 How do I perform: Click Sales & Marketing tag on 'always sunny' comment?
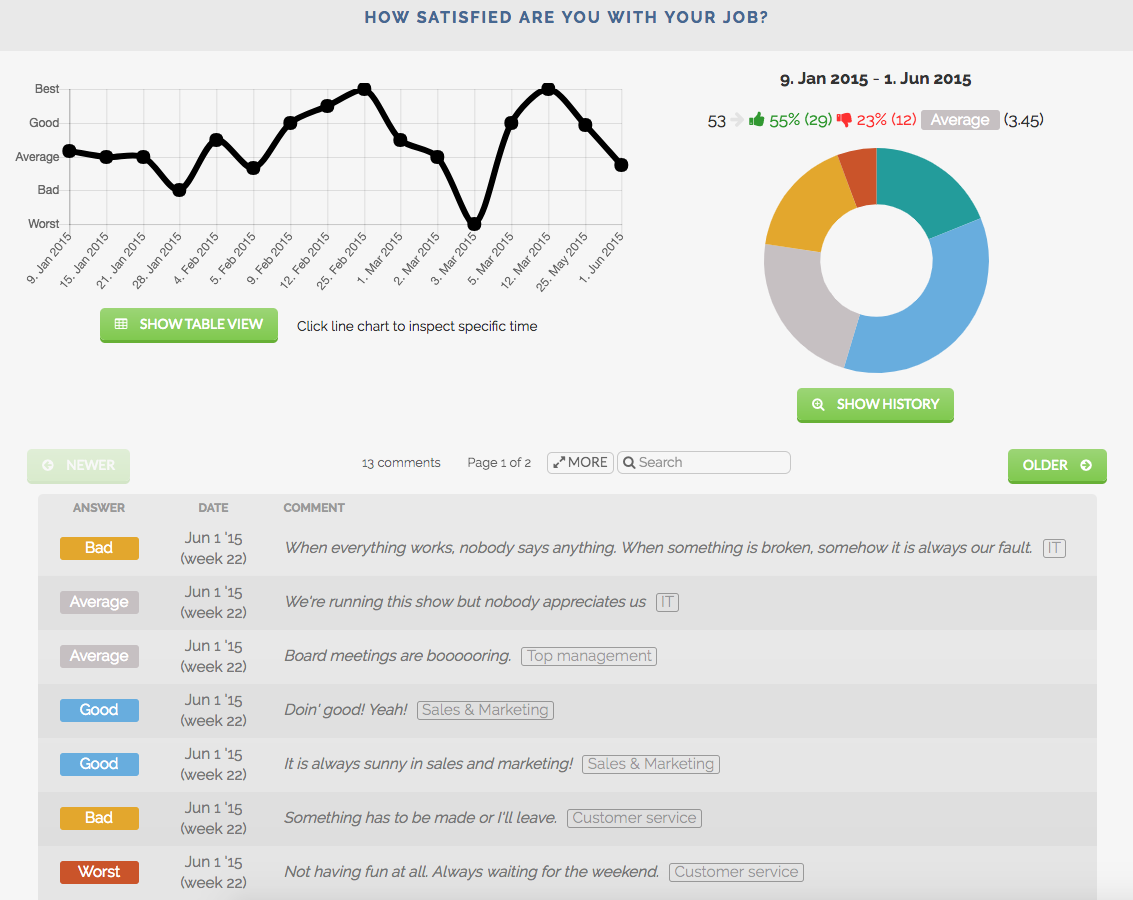[651, 764]
